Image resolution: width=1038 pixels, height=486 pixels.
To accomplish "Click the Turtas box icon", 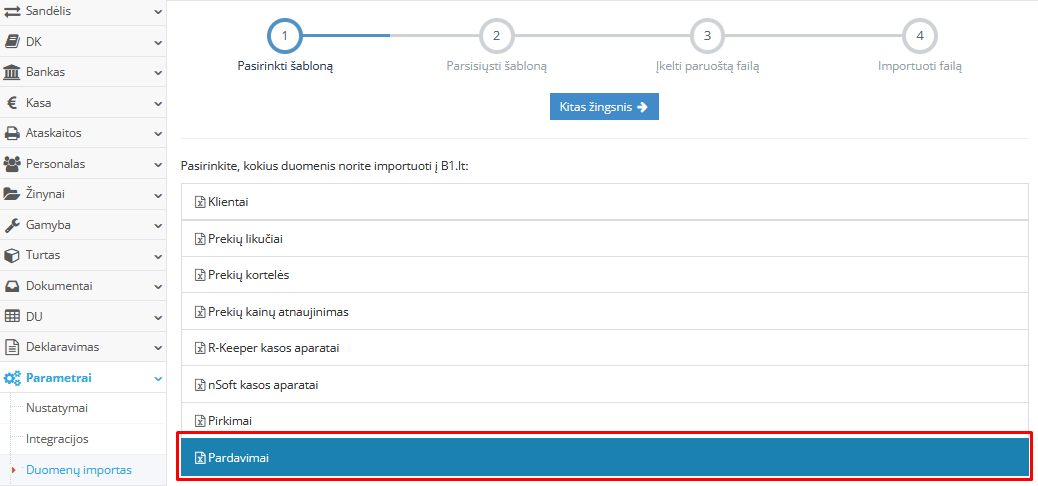I will coord(13,255).
